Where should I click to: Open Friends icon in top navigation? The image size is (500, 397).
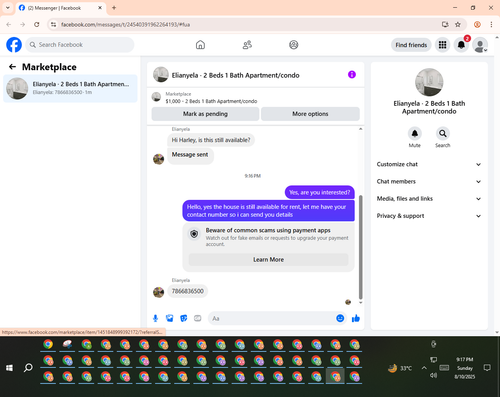pyautogui.click(x=247, y=45)
